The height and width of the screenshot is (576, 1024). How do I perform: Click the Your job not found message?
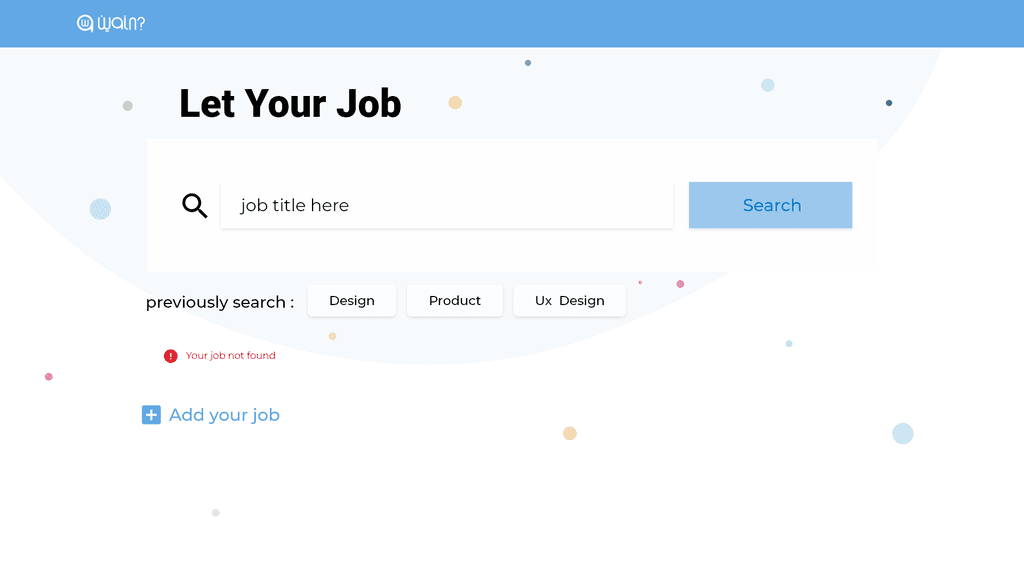[231, 355]
